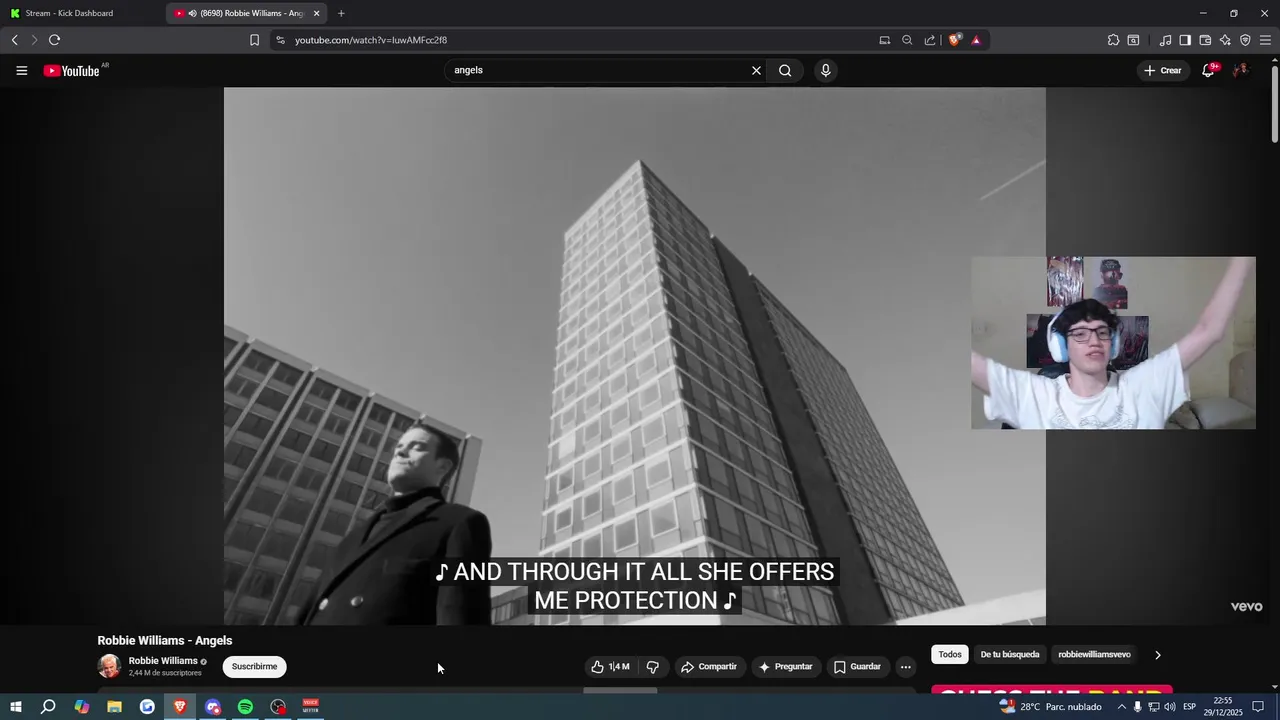Open the Leo AI sparkle icon
Viewport: 1280px width, 720px height.
(x=1225, y=40)
